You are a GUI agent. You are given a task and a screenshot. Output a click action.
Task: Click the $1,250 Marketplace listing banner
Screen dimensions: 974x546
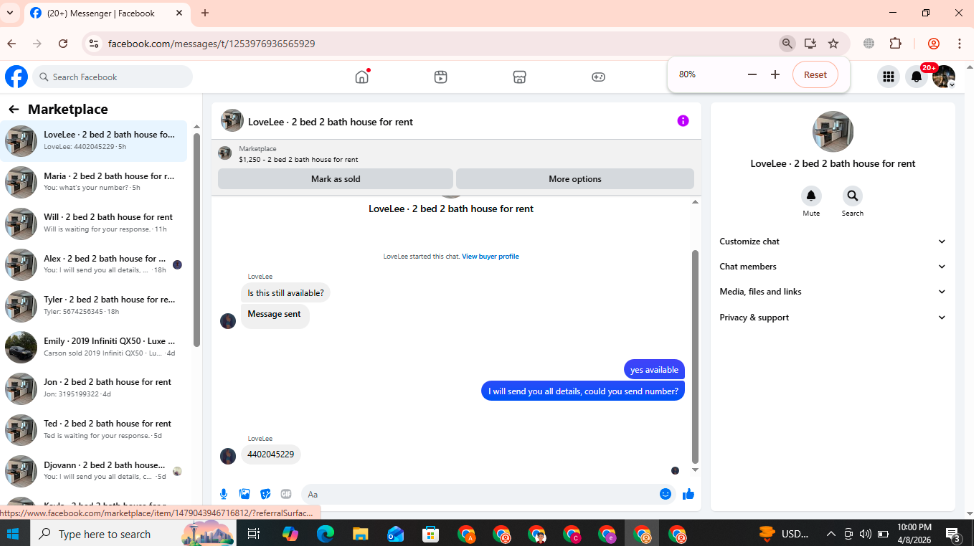pyautogui.click(x=457, y=154)
